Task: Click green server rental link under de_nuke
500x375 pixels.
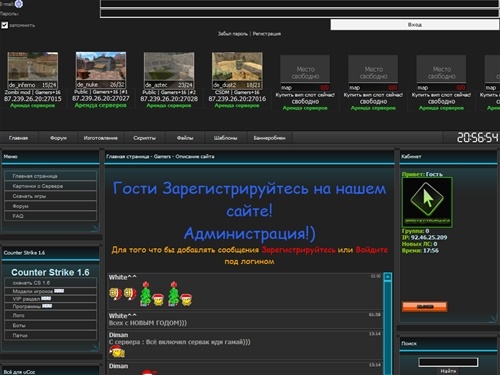Action: point(101,105)
